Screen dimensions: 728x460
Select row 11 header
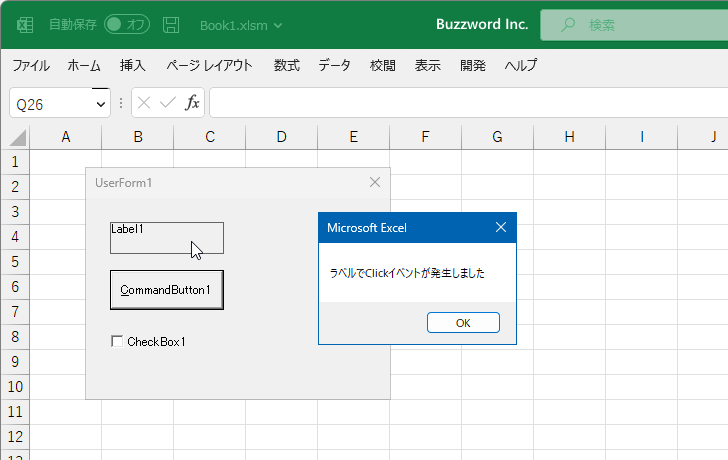pos(15,412)
